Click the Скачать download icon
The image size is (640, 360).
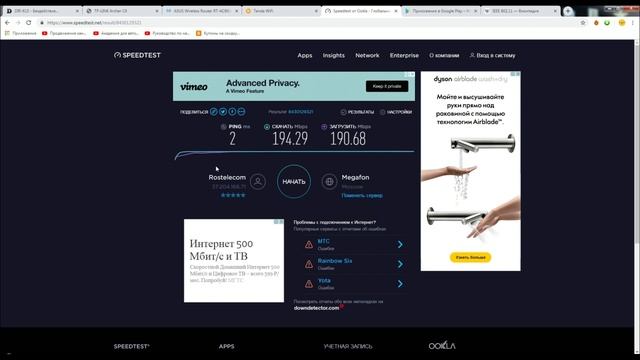267,127
